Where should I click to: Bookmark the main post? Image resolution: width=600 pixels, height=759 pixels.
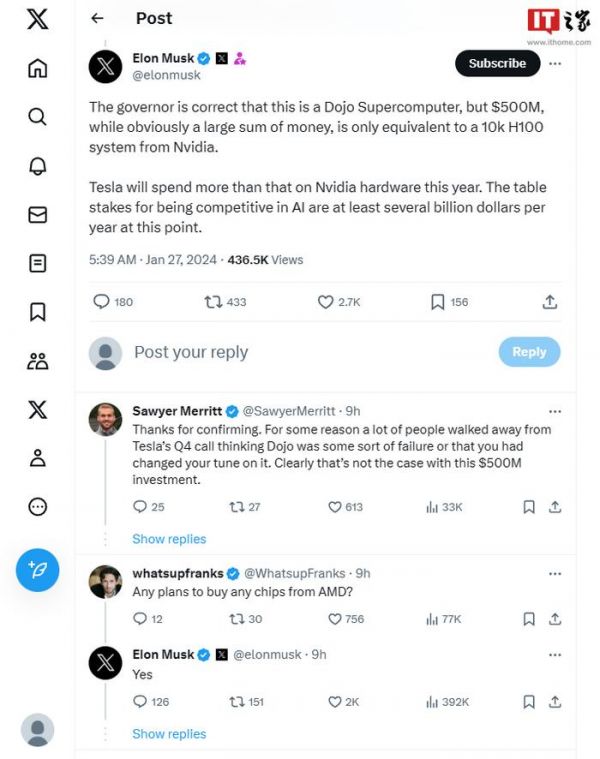pyautogui.click(x=437, y=301)
